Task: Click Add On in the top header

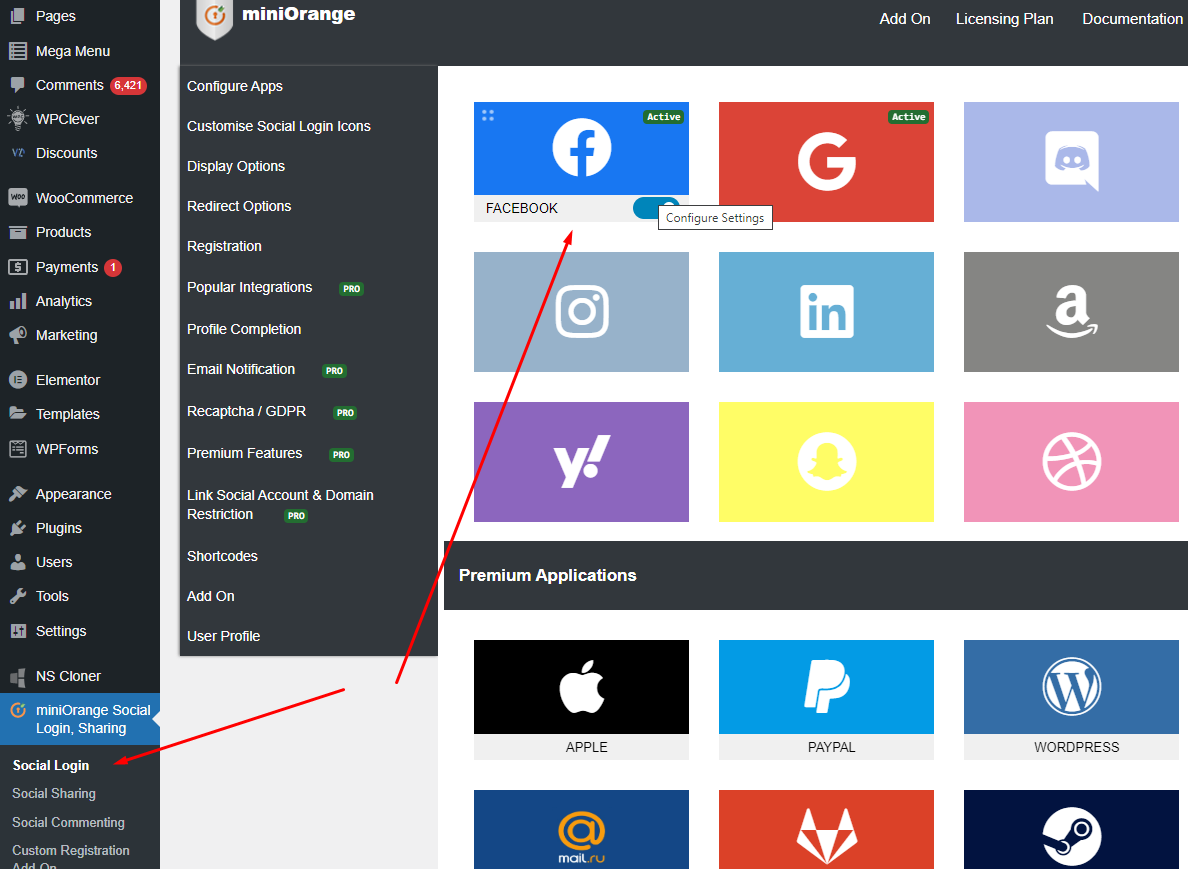Action: 905,19
